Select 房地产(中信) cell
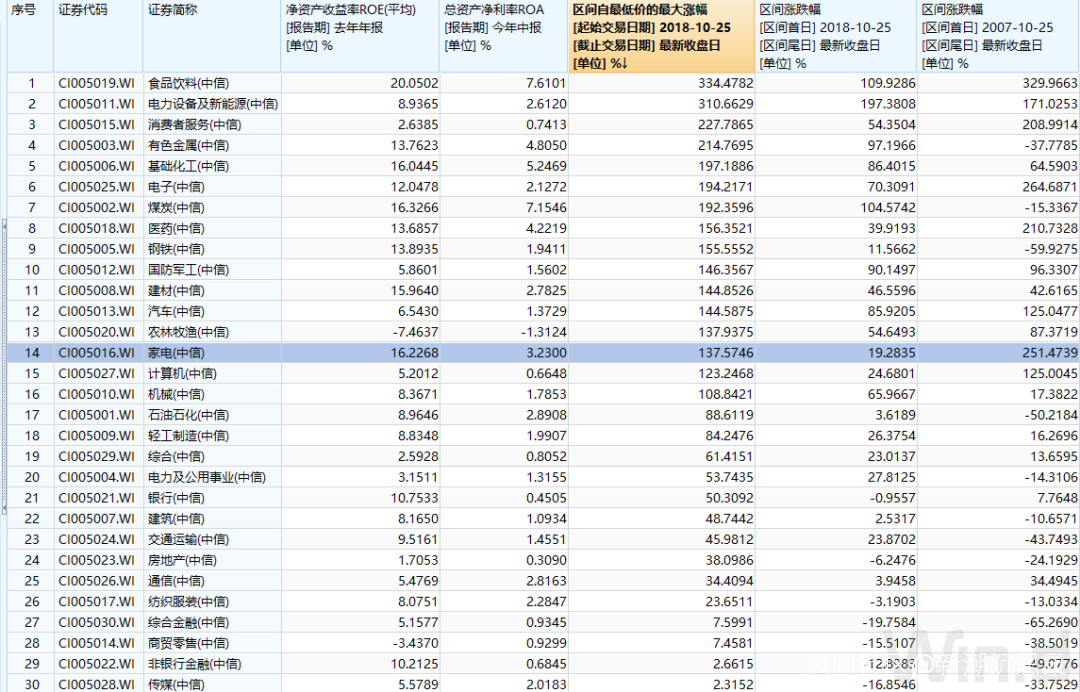Screen dimensions: 1080x692 coord(182,560)
